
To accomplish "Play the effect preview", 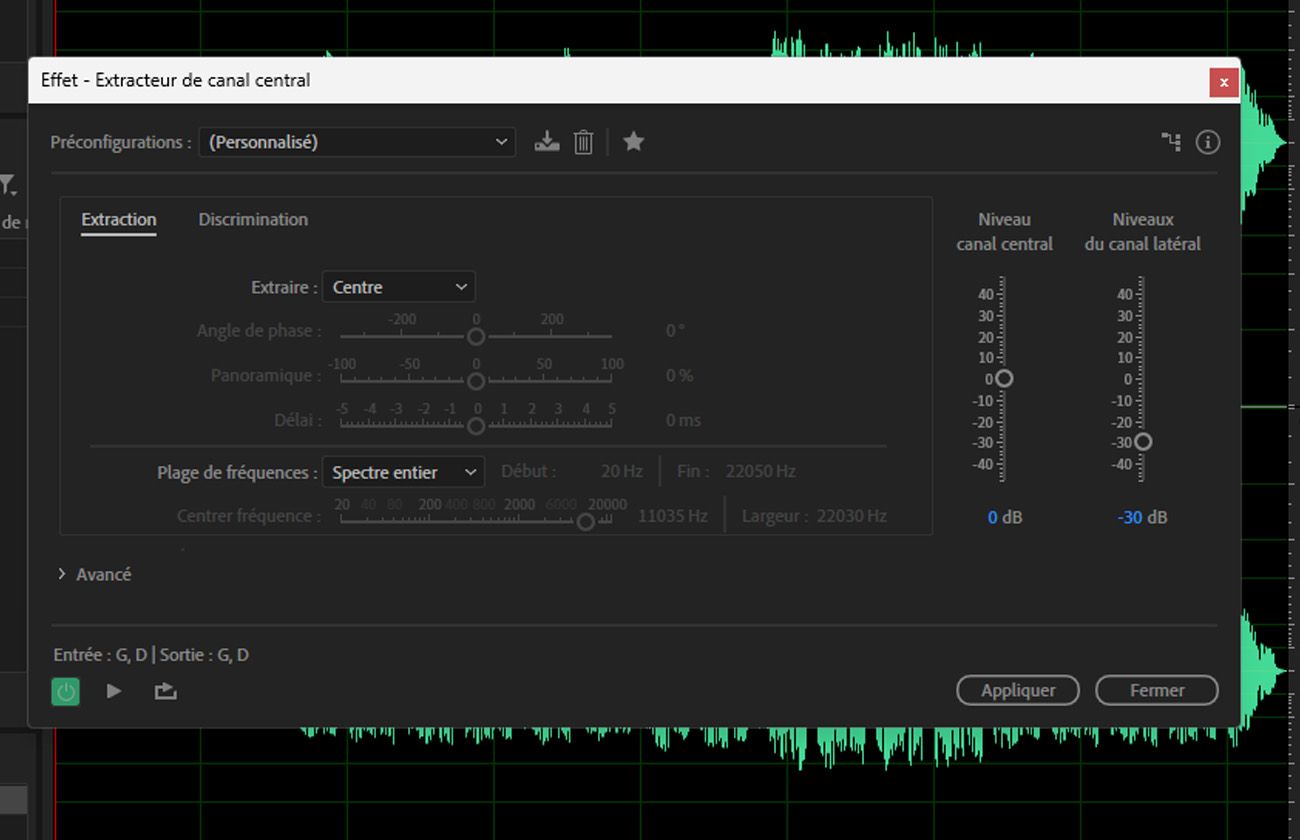I will point(114,690).
